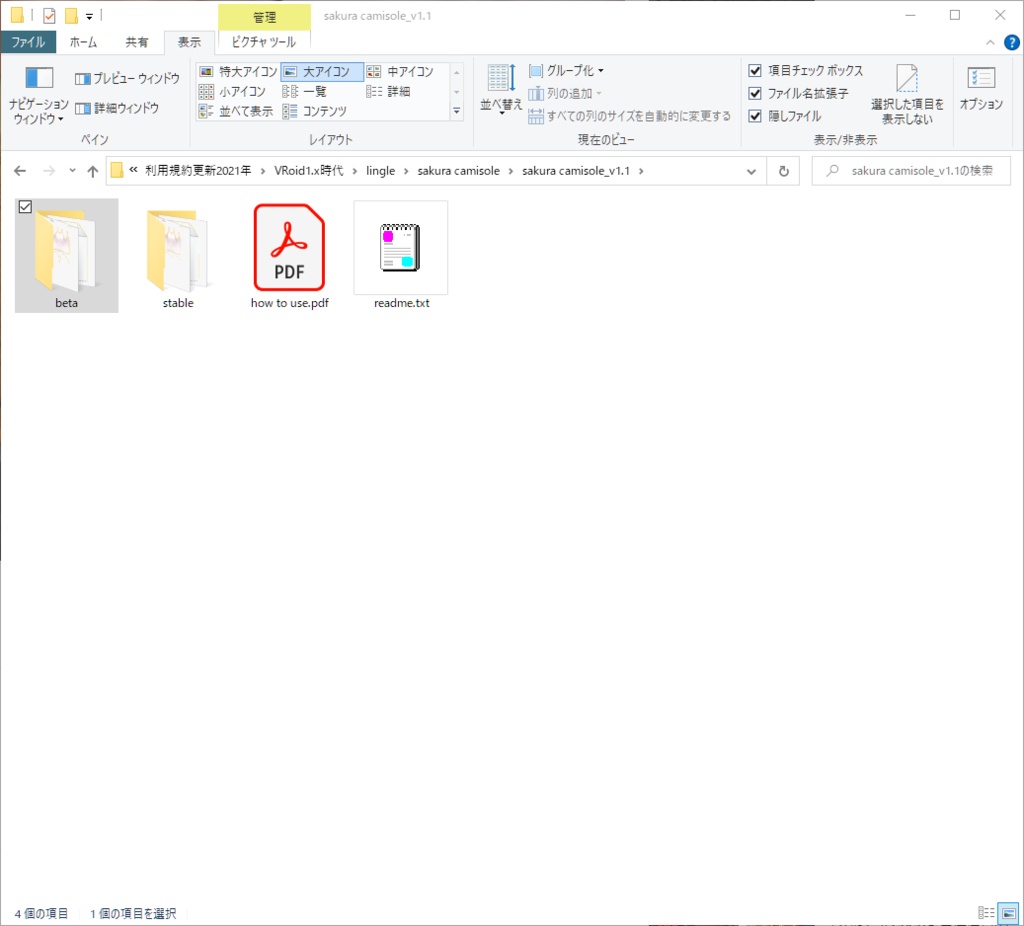Click Add columns (列の追加)
Image resolution: width=1024 pixels, height=926 pixels.
(565, 93)
